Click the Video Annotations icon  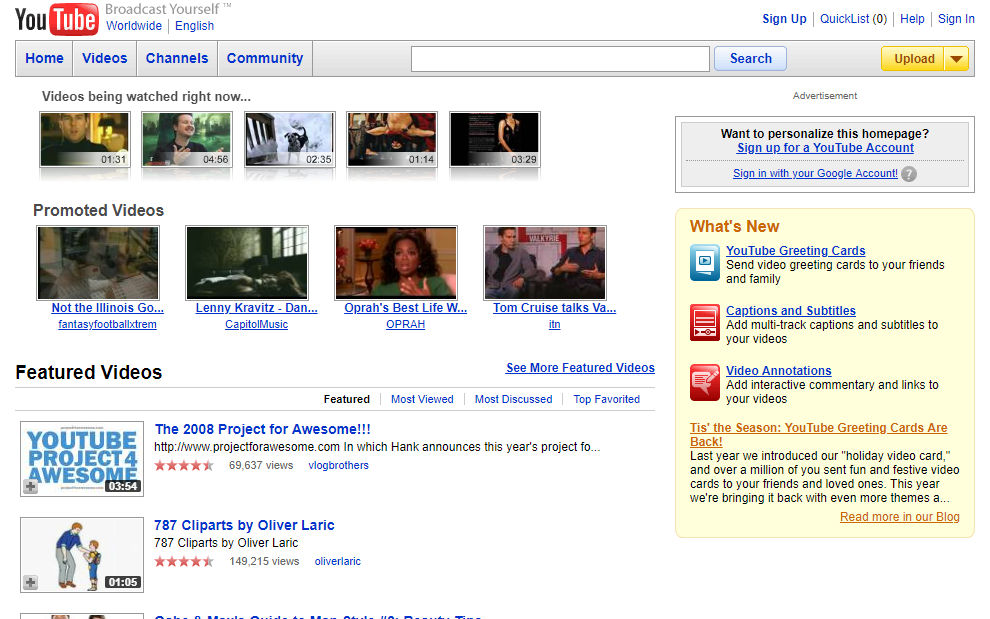pyautogui.click(x=705, y=382)
